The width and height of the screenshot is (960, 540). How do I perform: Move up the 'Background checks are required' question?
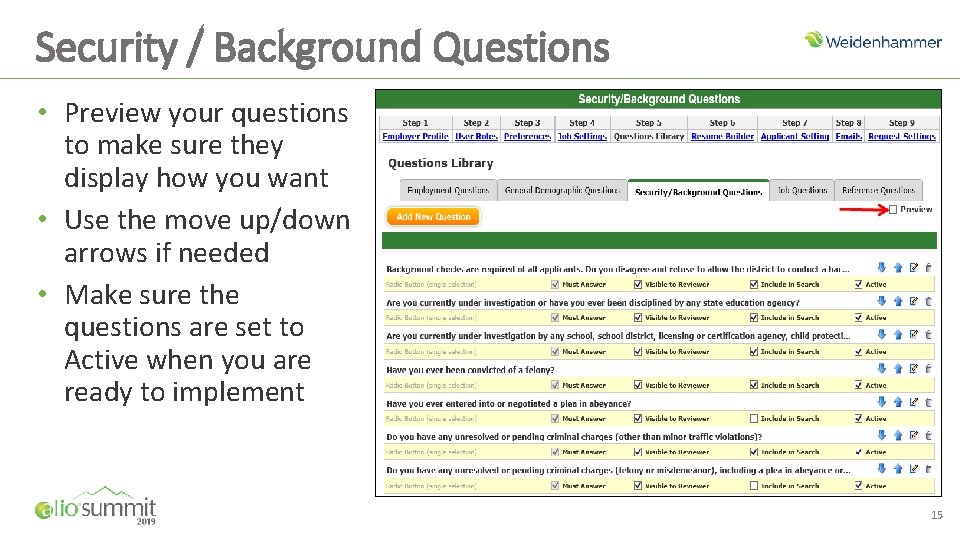click(898, 268)
